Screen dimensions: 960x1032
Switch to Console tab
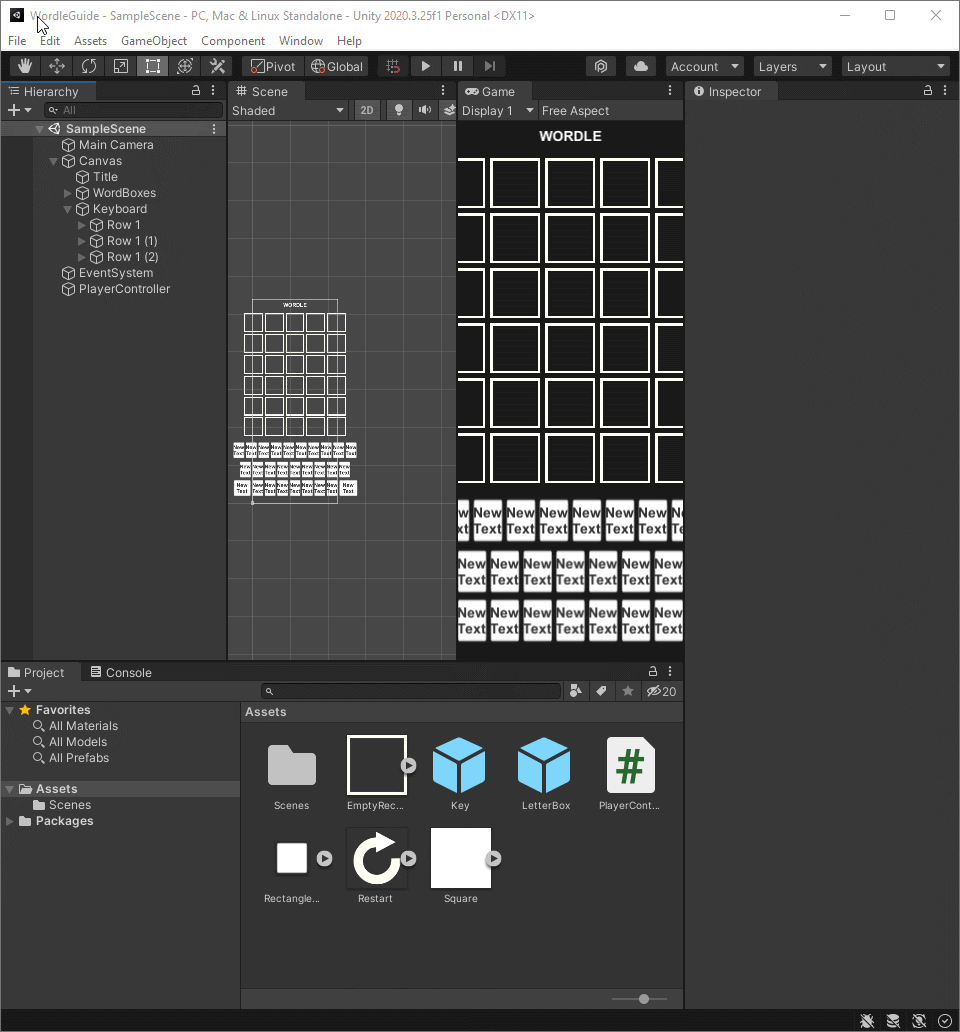(121, 672)
